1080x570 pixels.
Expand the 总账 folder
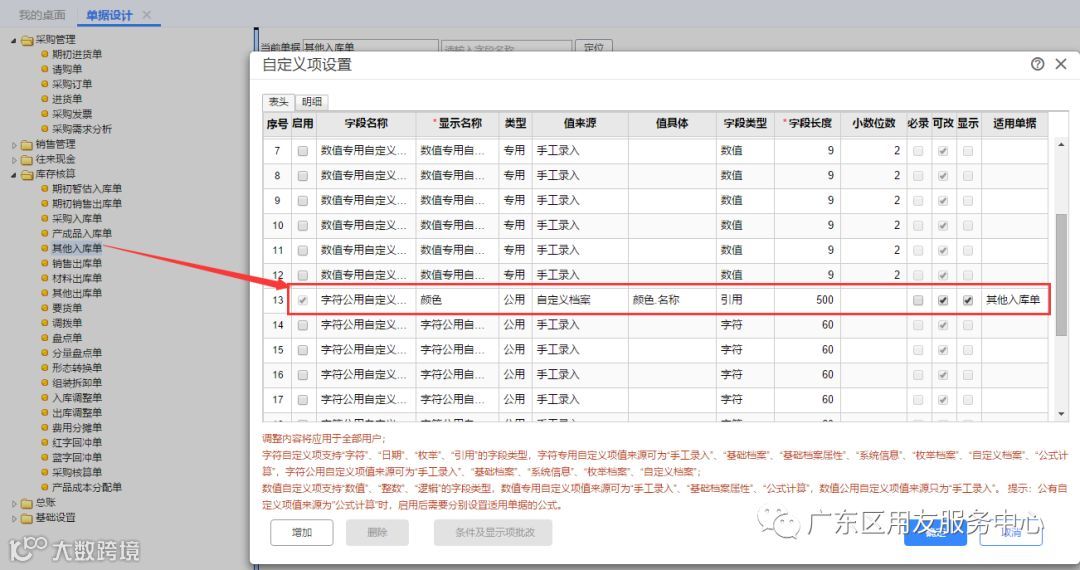(13, 503)
